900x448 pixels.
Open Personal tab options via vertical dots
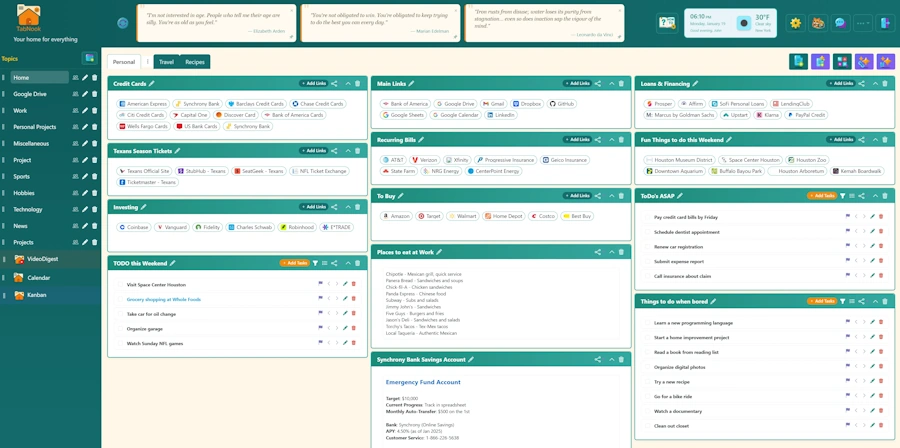tap(148, 62)
